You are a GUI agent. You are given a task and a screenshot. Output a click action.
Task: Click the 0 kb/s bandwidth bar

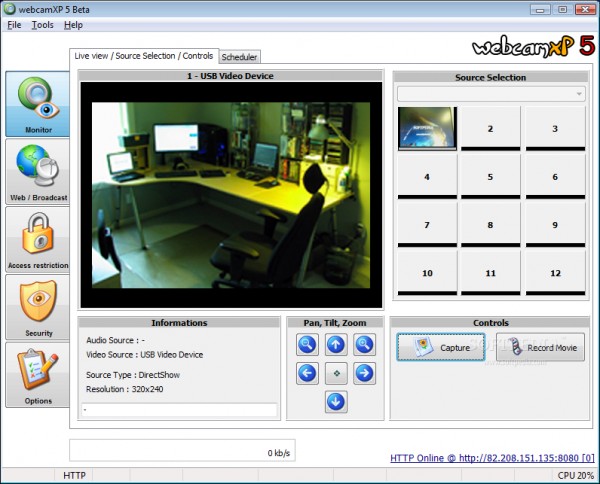point(182,450)
